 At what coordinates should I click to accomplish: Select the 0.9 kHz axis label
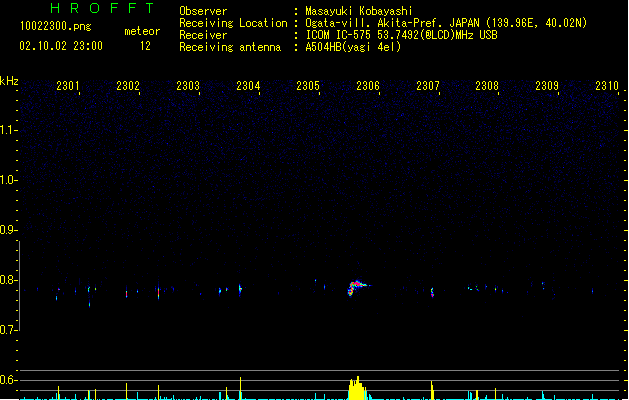pos(8,229)
